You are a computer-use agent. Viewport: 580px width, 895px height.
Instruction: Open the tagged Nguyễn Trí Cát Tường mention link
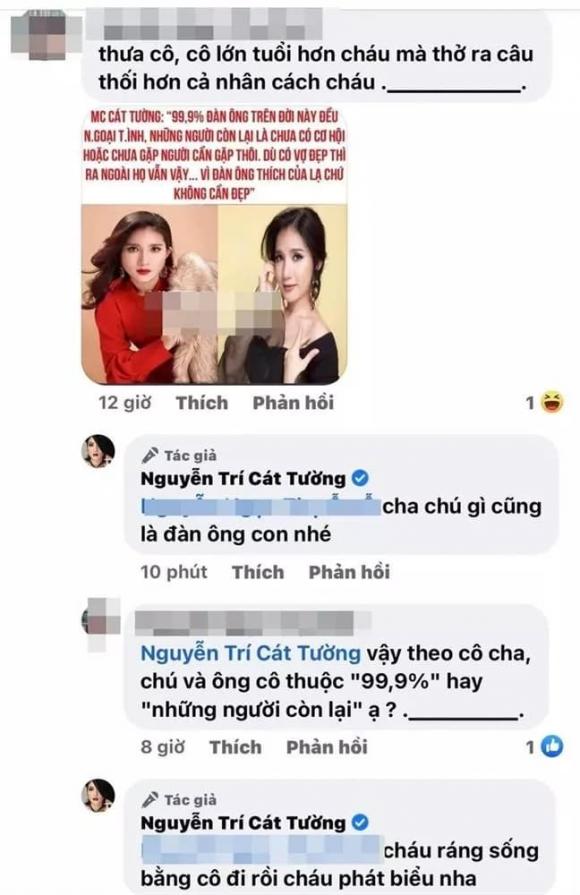coord(251,653)
